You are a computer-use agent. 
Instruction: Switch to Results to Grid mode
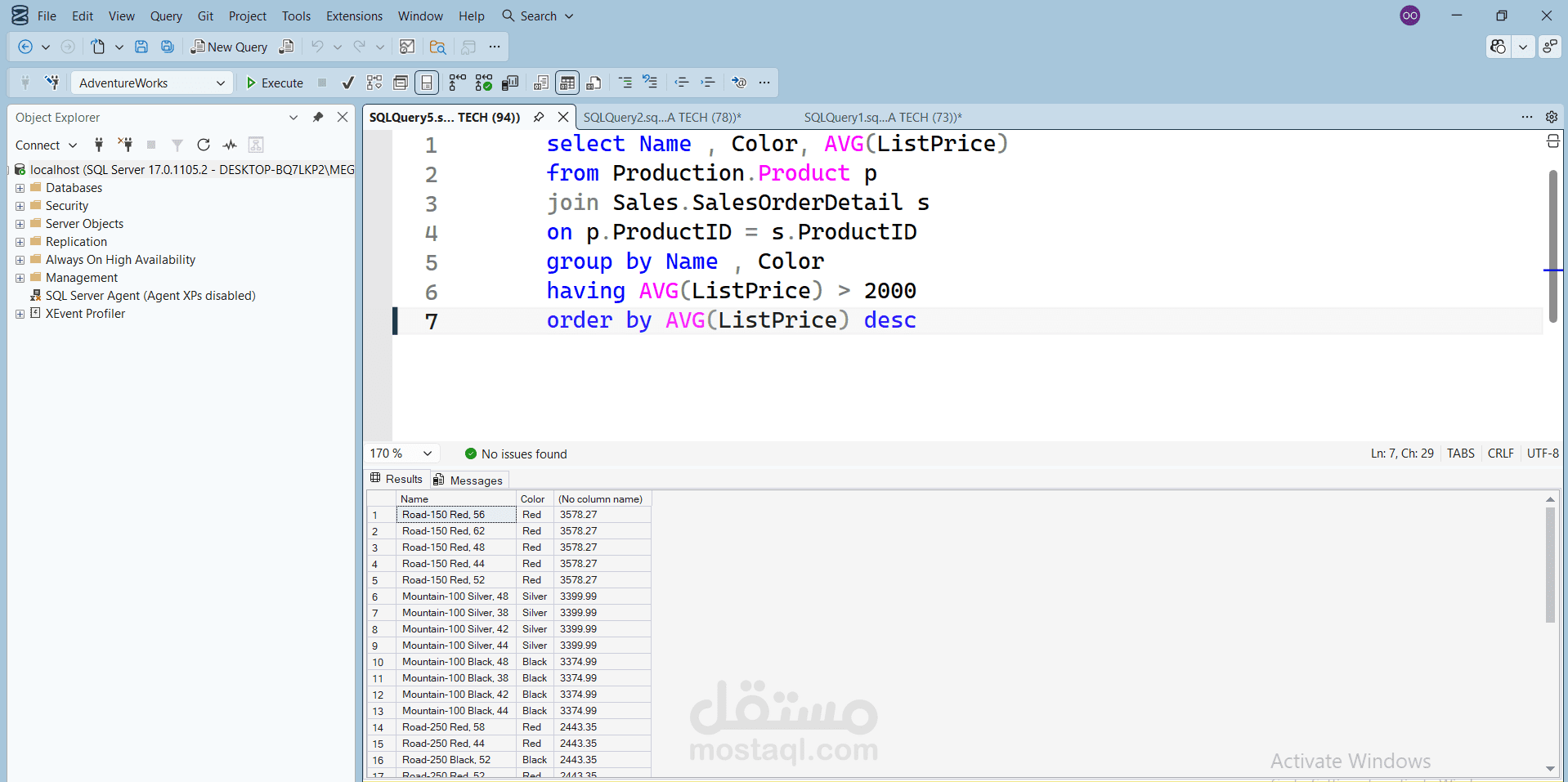[x=567, y=83]
